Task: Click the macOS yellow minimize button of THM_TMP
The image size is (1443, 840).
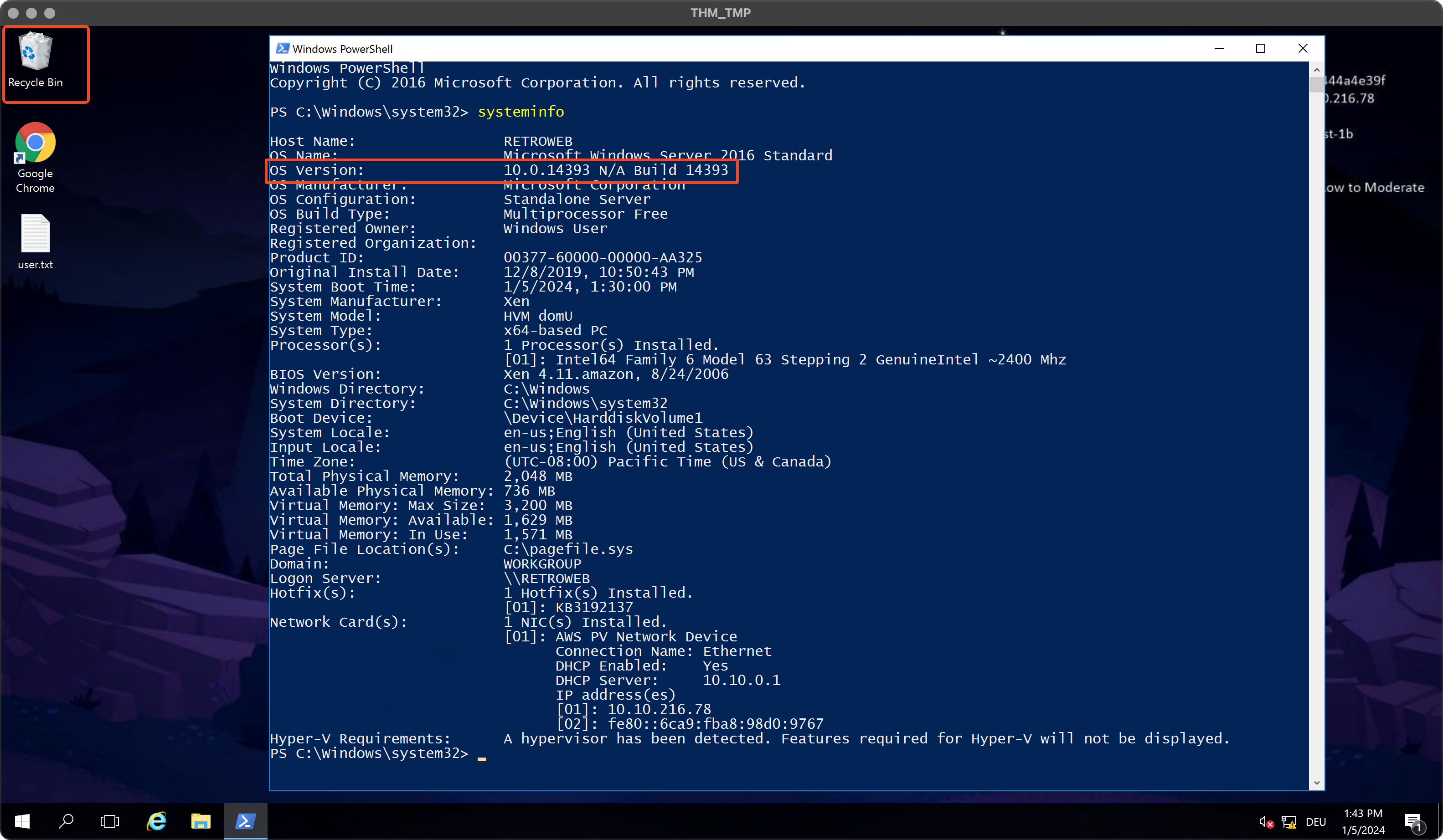Action: pyautogui.click(x=31, y=13)
